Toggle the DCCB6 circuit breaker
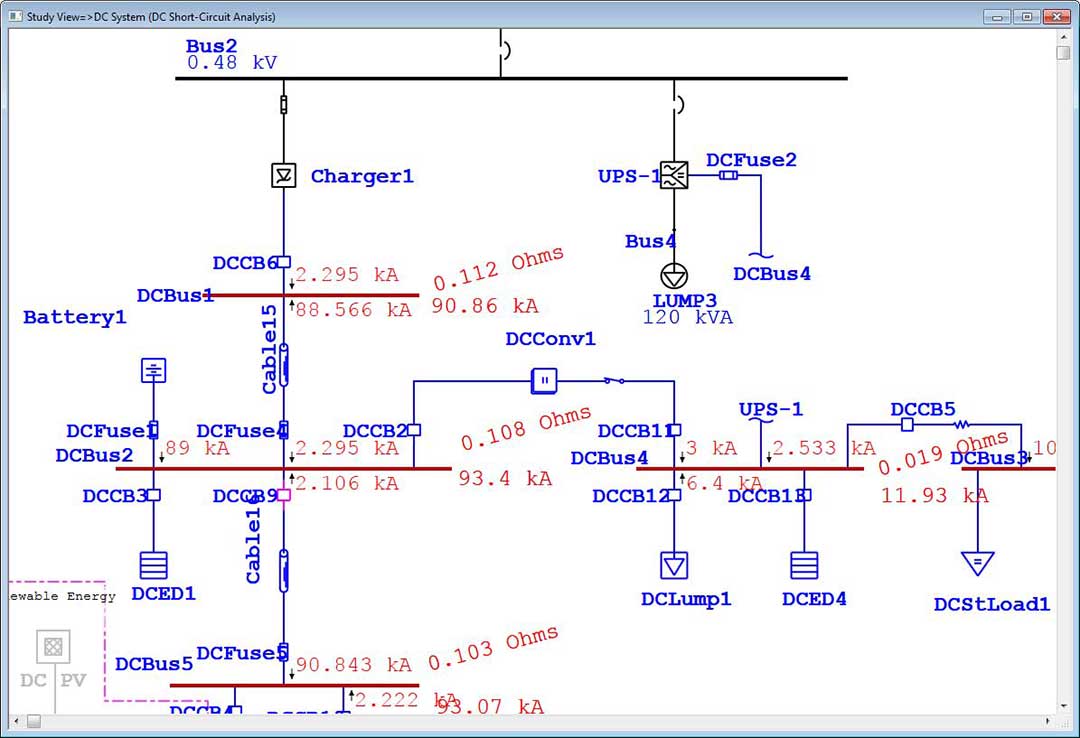Image resolution: width=1080 pixels, height=738 pixels. coord(284,262)
